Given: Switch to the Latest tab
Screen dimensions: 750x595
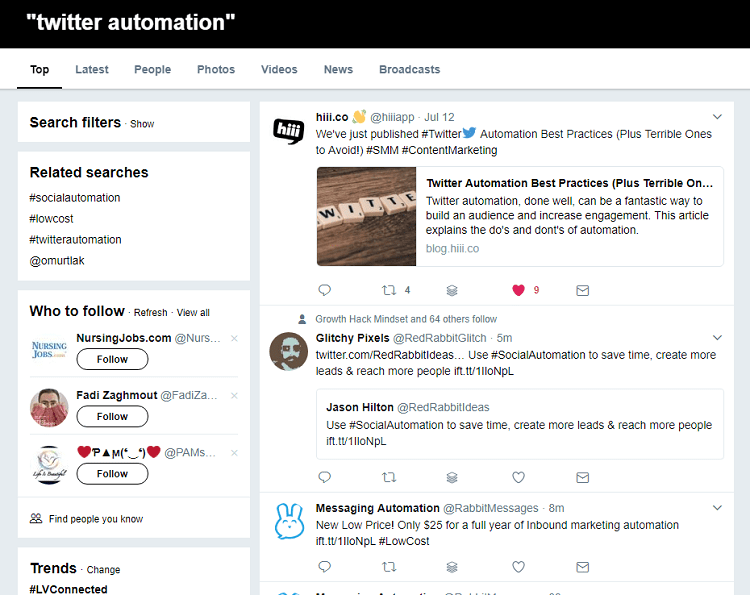Looking at the screenshot, I should click(92, 70).
